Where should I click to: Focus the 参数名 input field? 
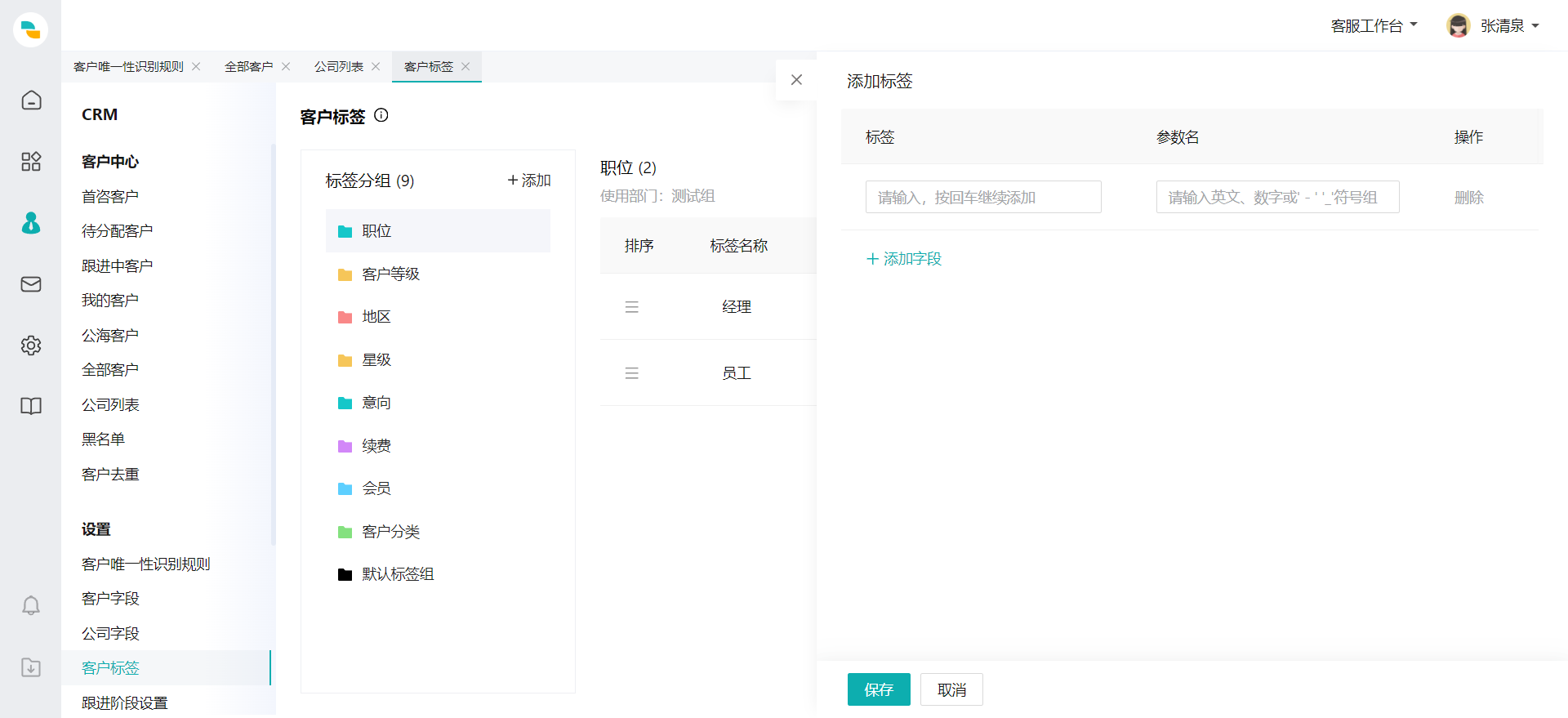pos(1277,197)
